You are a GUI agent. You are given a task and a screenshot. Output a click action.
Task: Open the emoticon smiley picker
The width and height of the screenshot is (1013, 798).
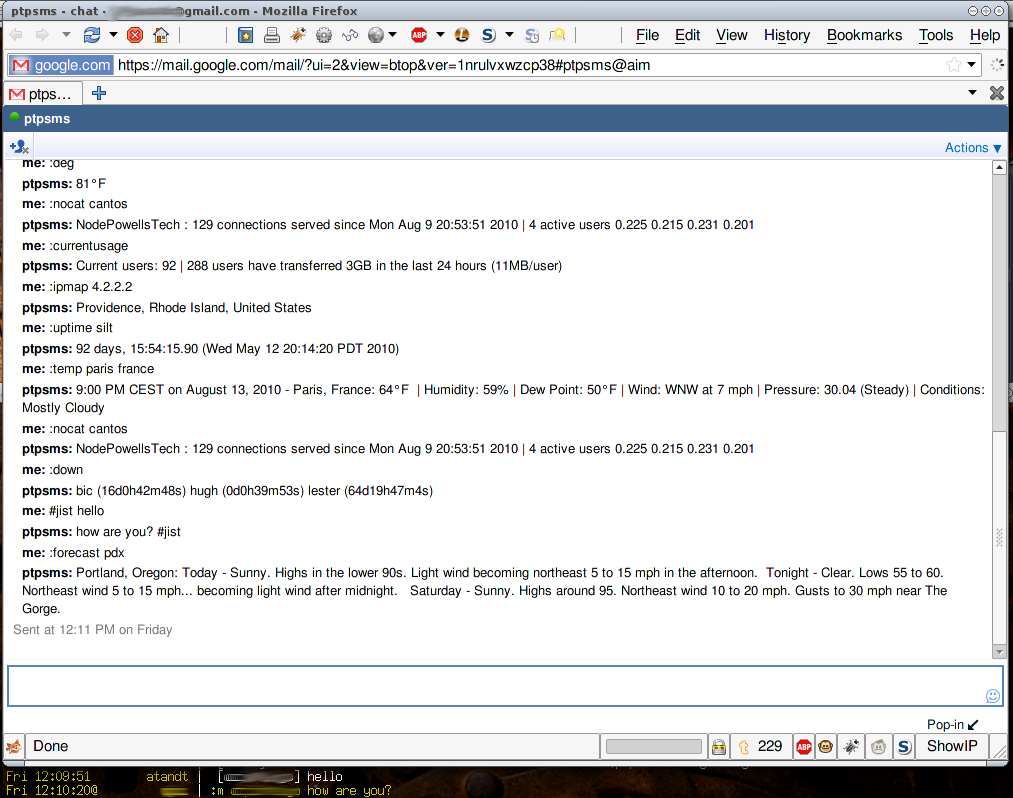[x=992, y=695]
